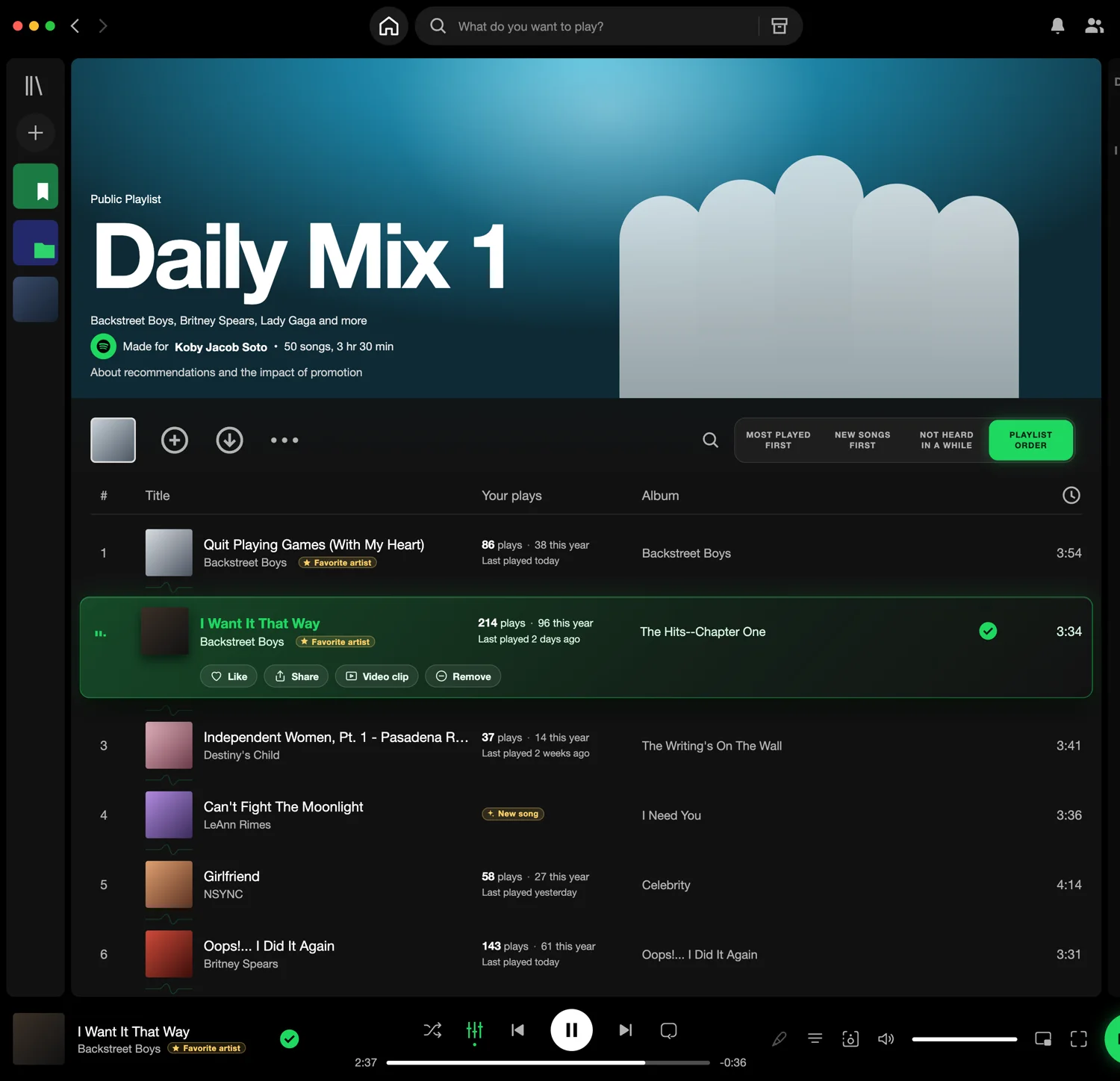
Task: Go to the previous track
Action: pos(517,1030)
